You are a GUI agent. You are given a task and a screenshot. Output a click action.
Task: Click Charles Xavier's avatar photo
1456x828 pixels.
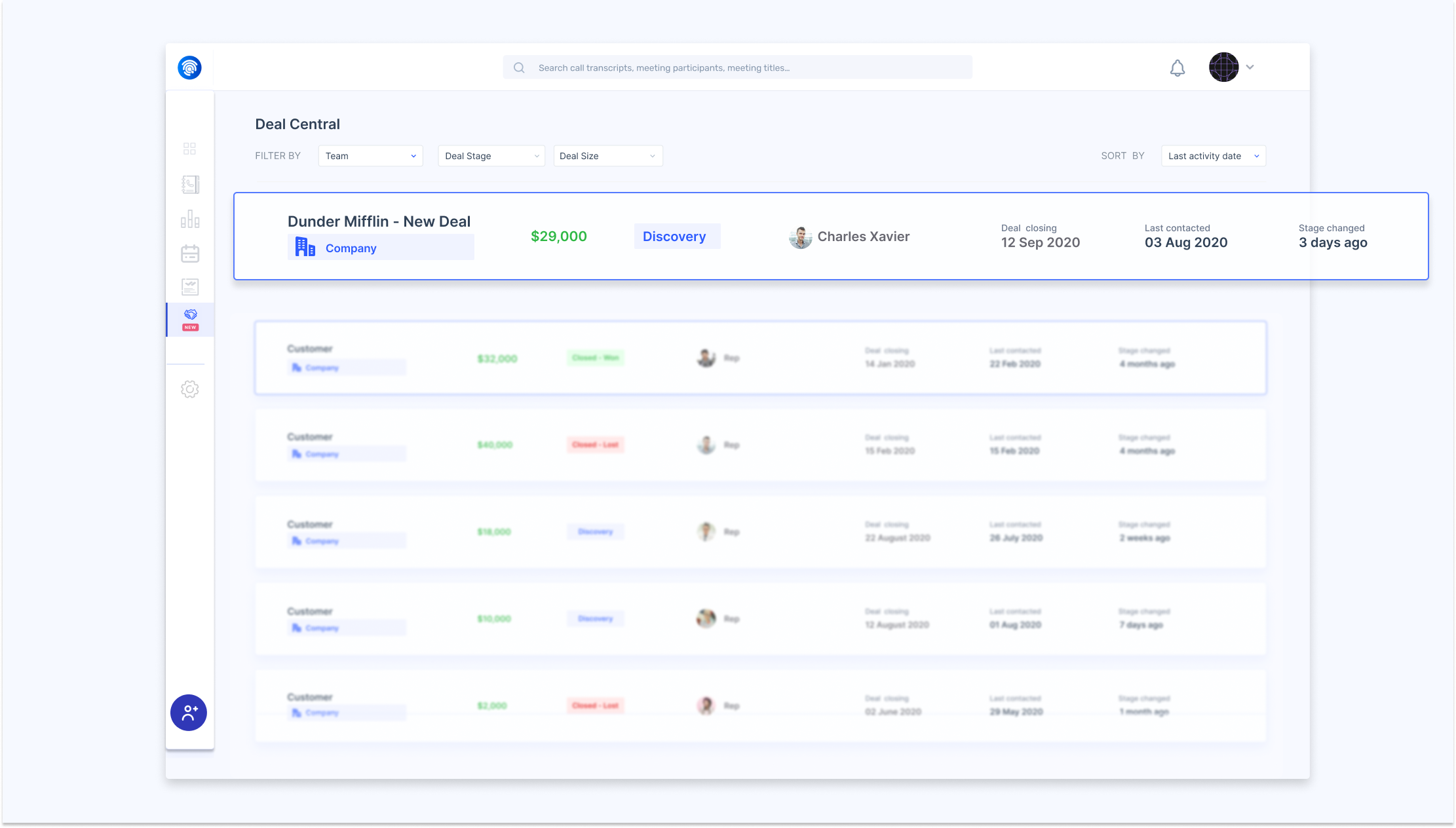pyautogui.click(x=800, y=237)
